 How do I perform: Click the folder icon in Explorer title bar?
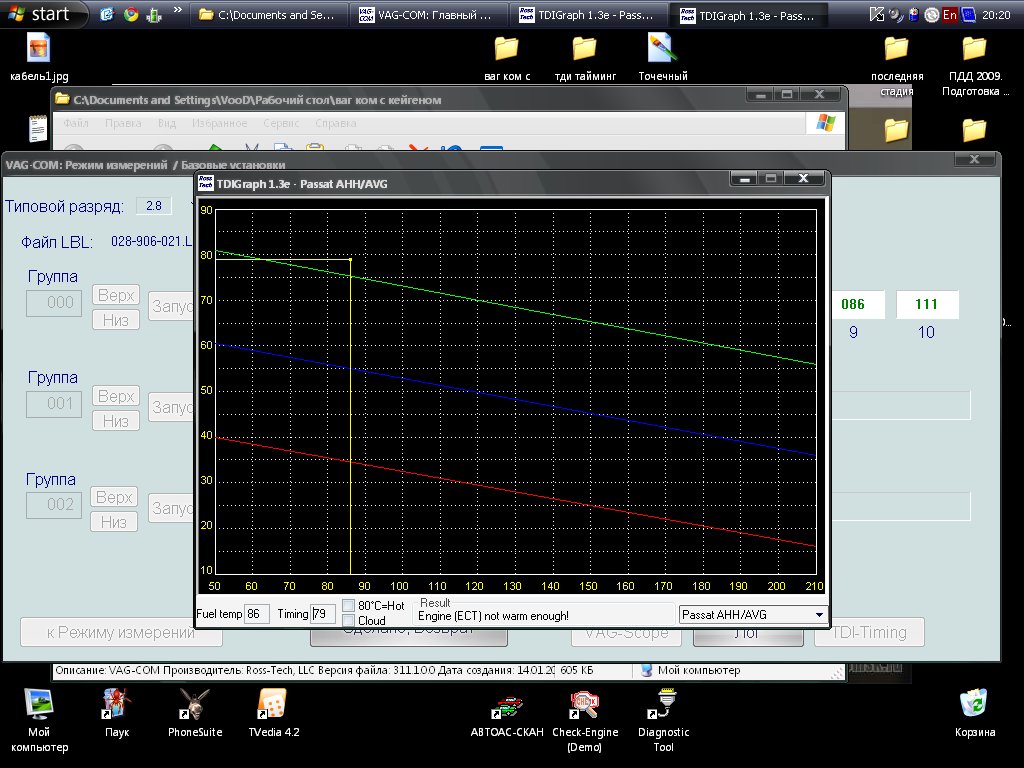point(63,99)
